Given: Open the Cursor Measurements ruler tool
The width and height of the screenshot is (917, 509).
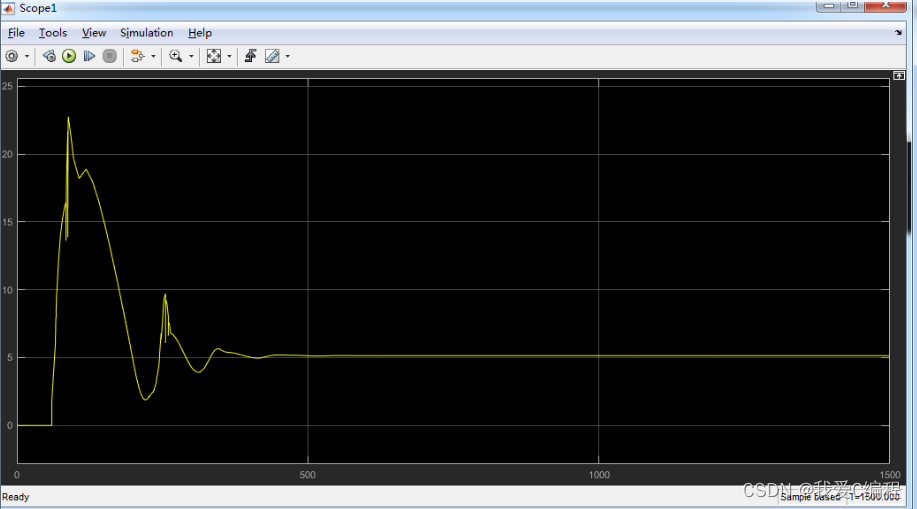Looking at the screenshot, I should 272,57.
